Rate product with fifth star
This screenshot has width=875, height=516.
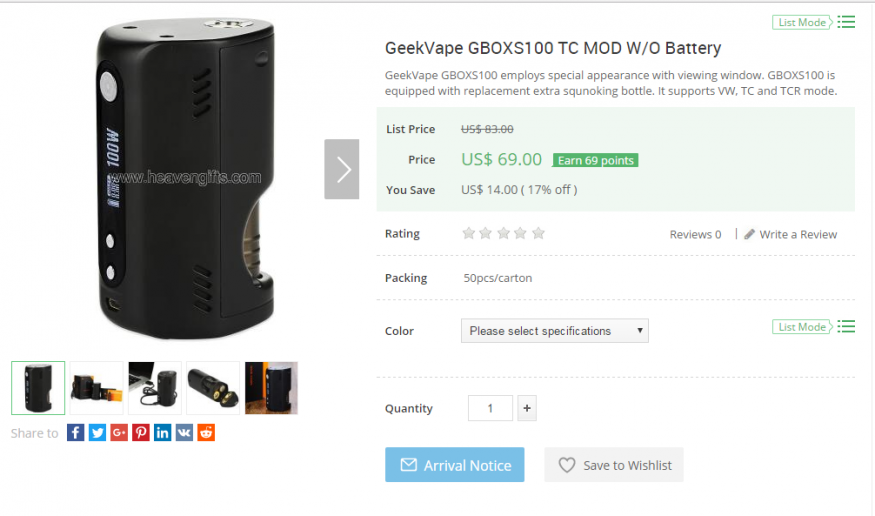pyautogui.click(x=539, y=233)
